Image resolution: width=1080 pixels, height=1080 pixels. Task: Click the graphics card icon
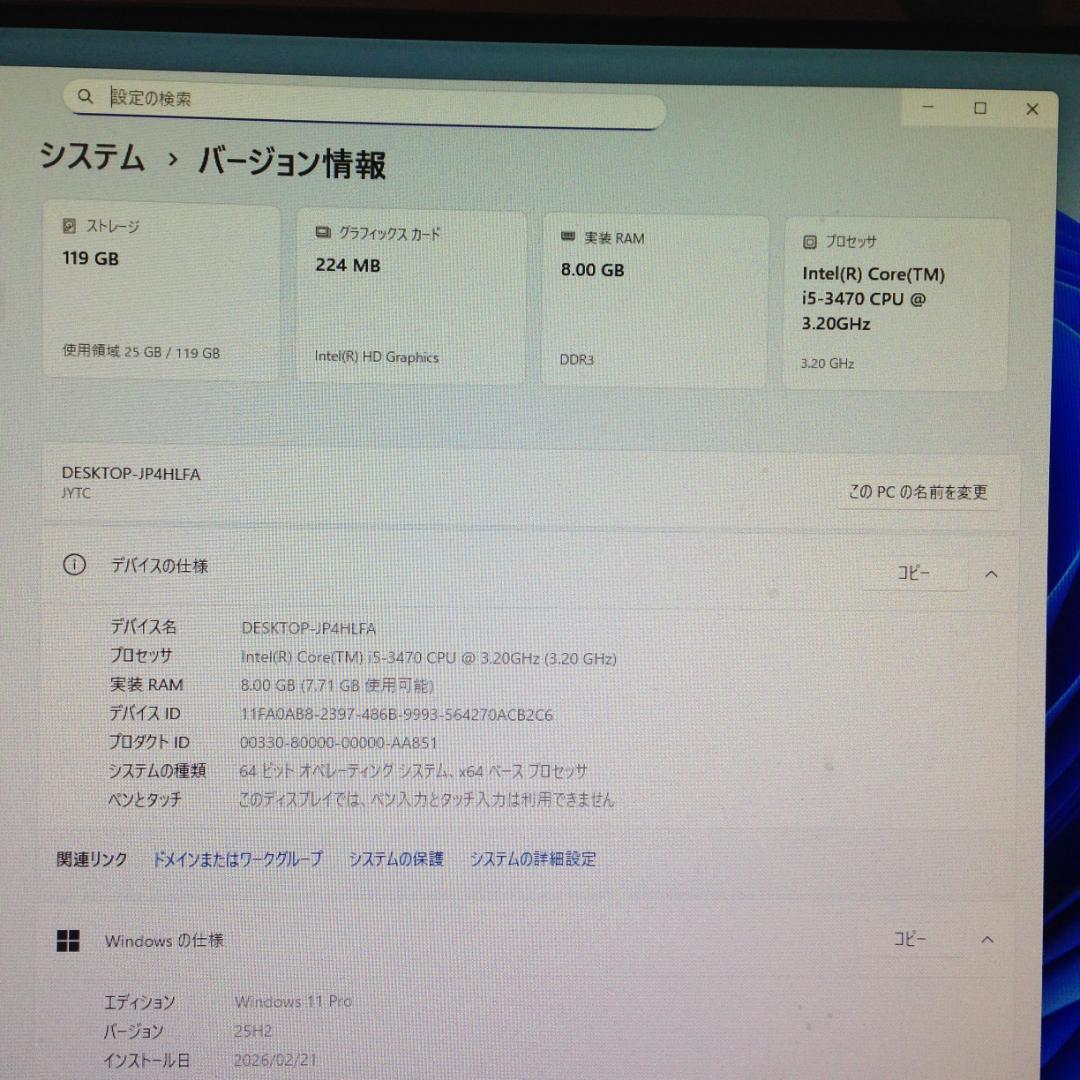pos(322,232)
